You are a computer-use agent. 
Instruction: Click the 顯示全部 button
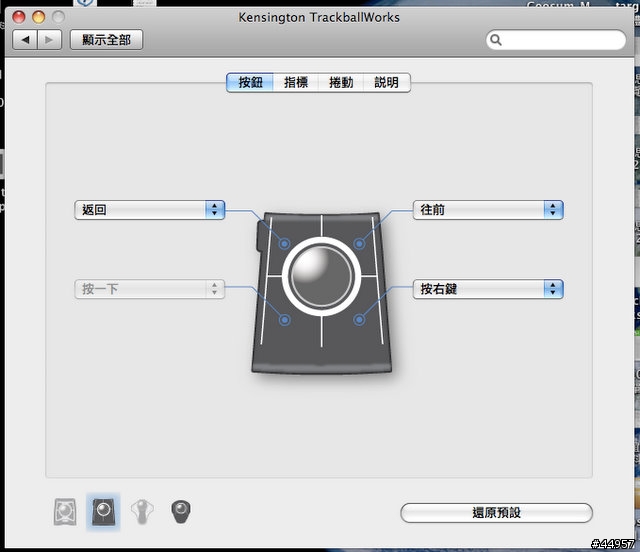coord(107,40)
